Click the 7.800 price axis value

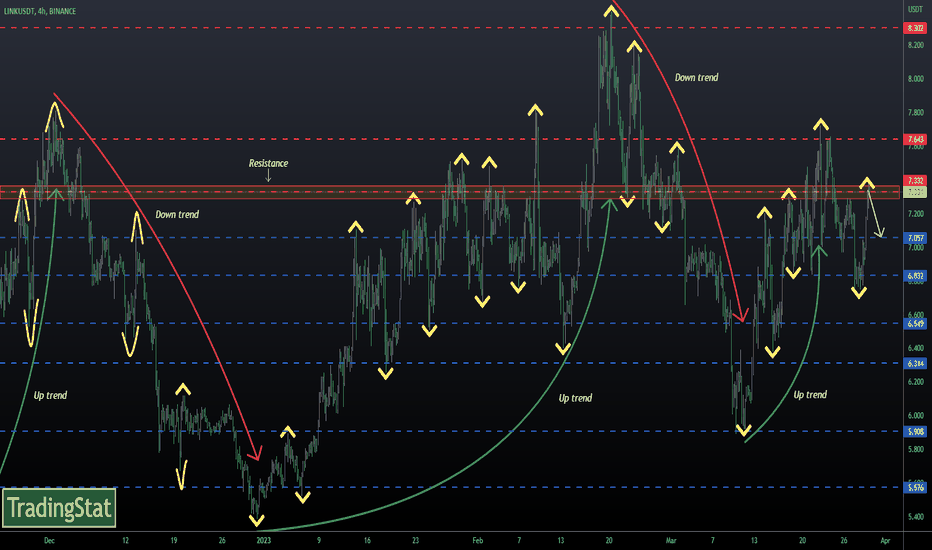(915, 112)
